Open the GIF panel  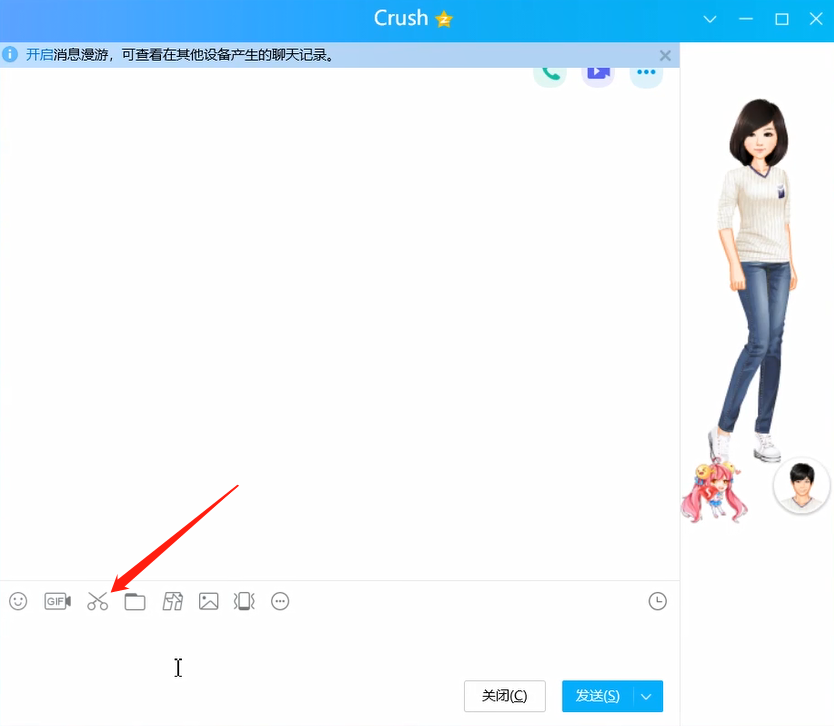pyautogui.click(x=57, y=601)
